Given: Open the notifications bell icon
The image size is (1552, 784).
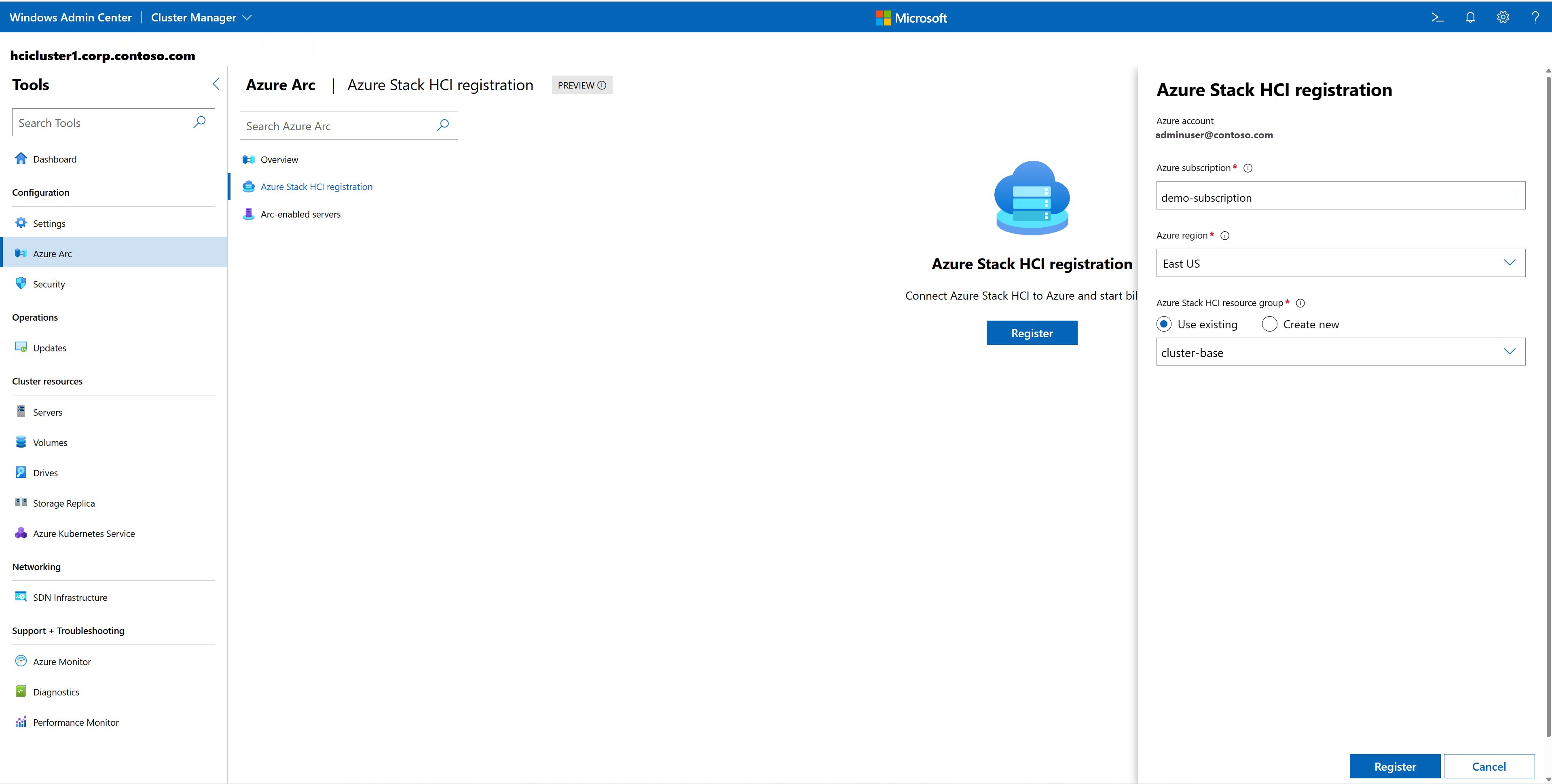Looking at the screenshot, I should point(1470,17).
